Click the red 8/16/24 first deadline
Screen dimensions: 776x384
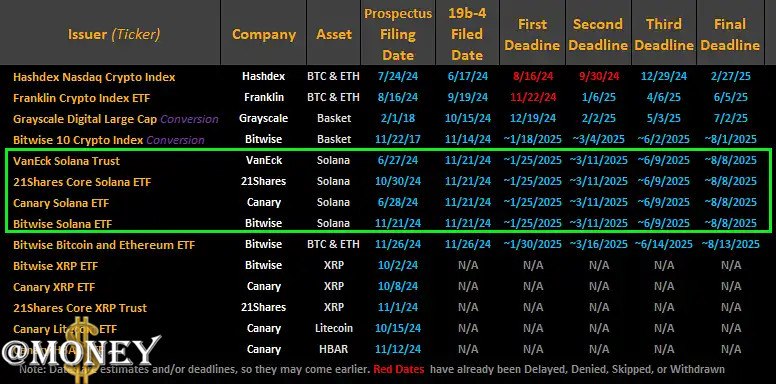tap(532, 77)
